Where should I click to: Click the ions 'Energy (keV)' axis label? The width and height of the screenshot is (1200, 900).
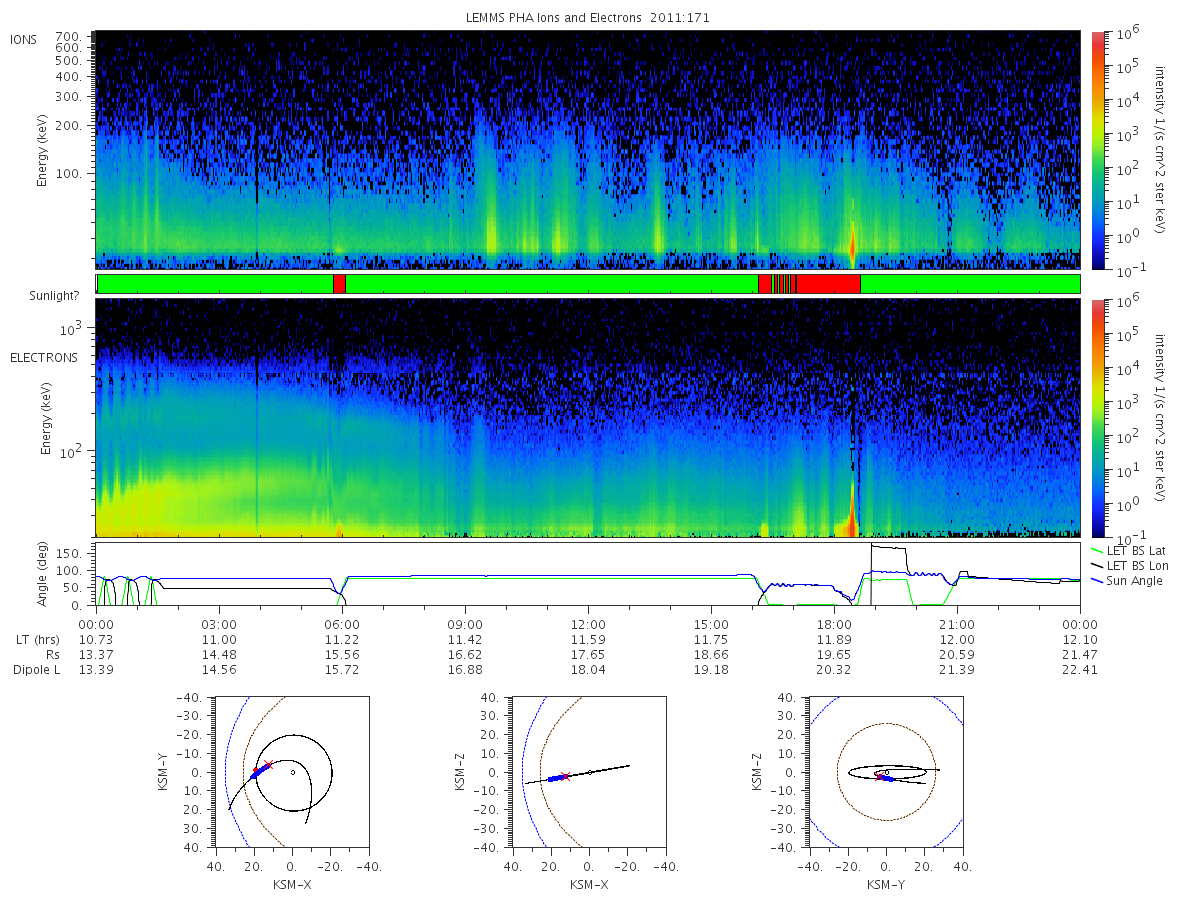(43, 150)
